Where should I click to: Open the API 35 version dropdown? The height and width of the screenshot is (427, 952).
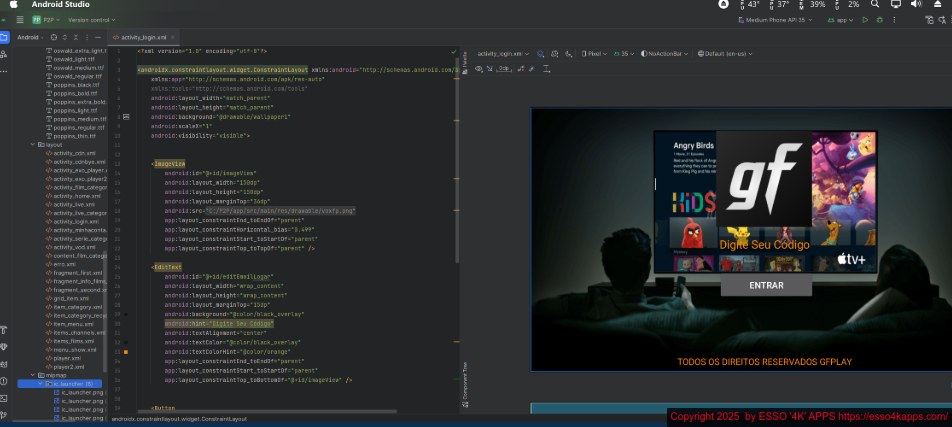point(624,53)
